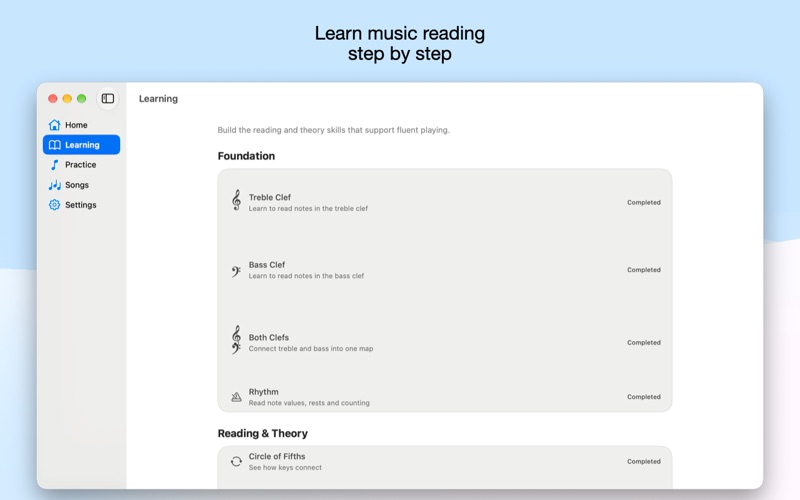Screen dimensions: 800x500
Task: Click the metronome icon next to Rhythm
Action: click(236, 397)
